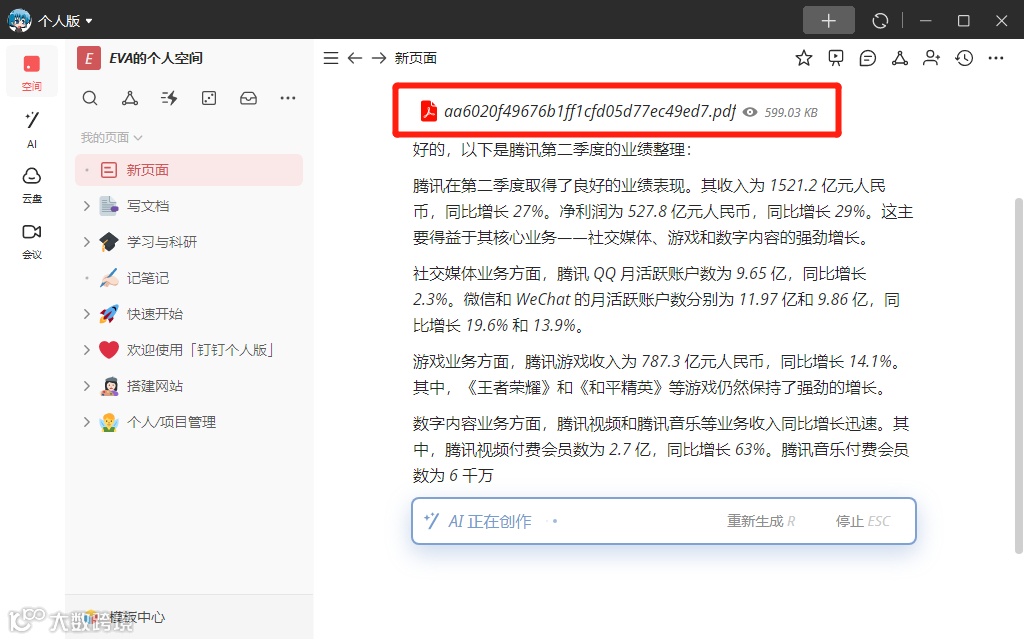This screenshot has width=1024, height=640.
Task: Open sidebar more options ellipsis
Action: 288,99
